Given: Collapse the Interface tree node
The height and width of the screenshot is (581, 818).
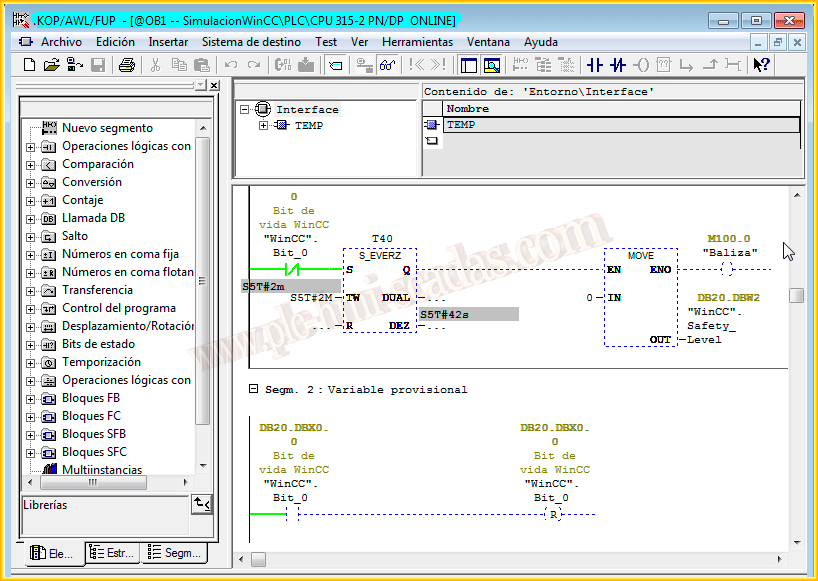Looking at the screenshot, I should 245,110.
